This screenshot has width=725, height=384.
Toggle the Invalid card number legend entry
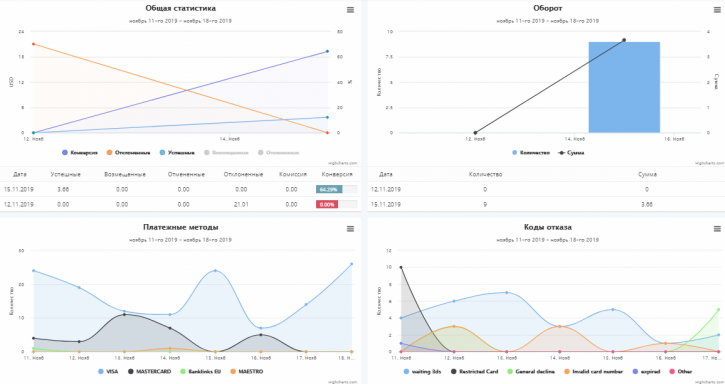click(593, 372)
